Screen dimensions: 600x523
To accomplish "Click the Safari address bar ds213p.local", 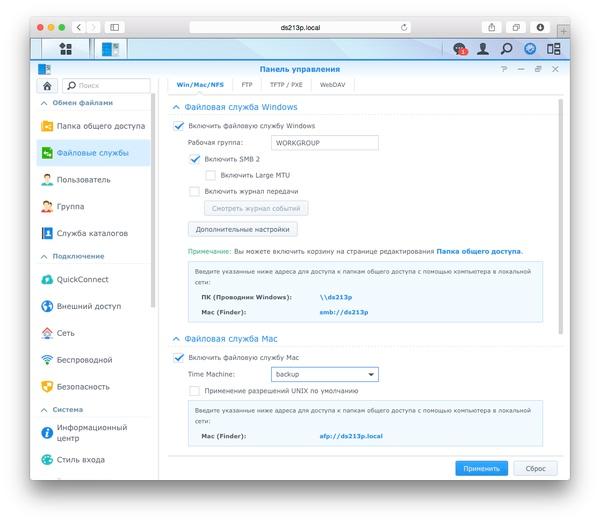I will tap(300, 28).
